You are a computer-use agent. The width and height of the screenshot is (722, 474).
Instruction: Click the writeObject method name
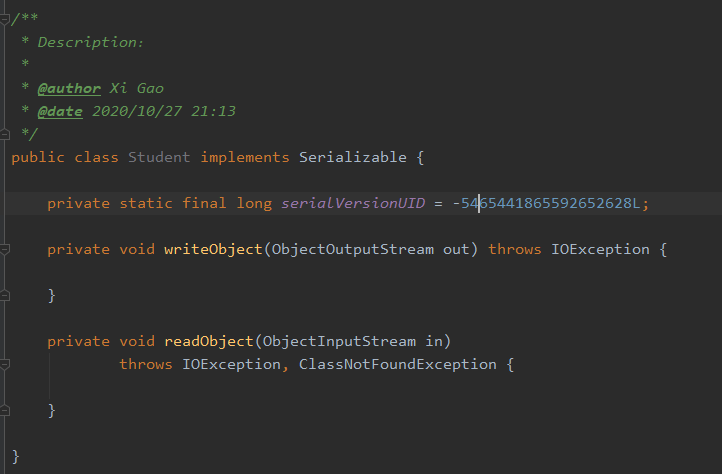tap(213, 249)
